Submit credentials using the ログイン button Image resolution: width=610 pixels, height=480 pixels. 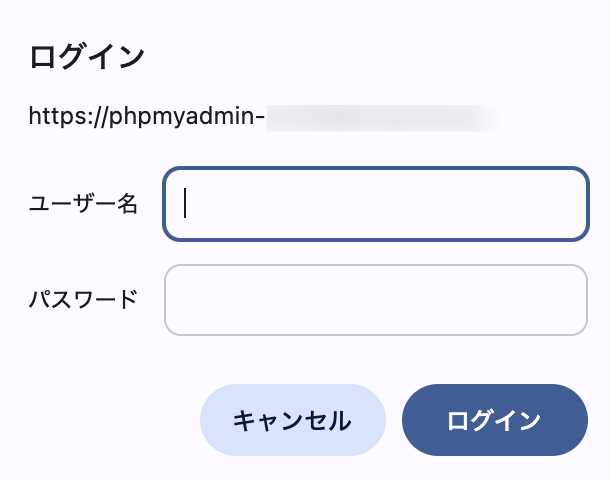(494, 420)
